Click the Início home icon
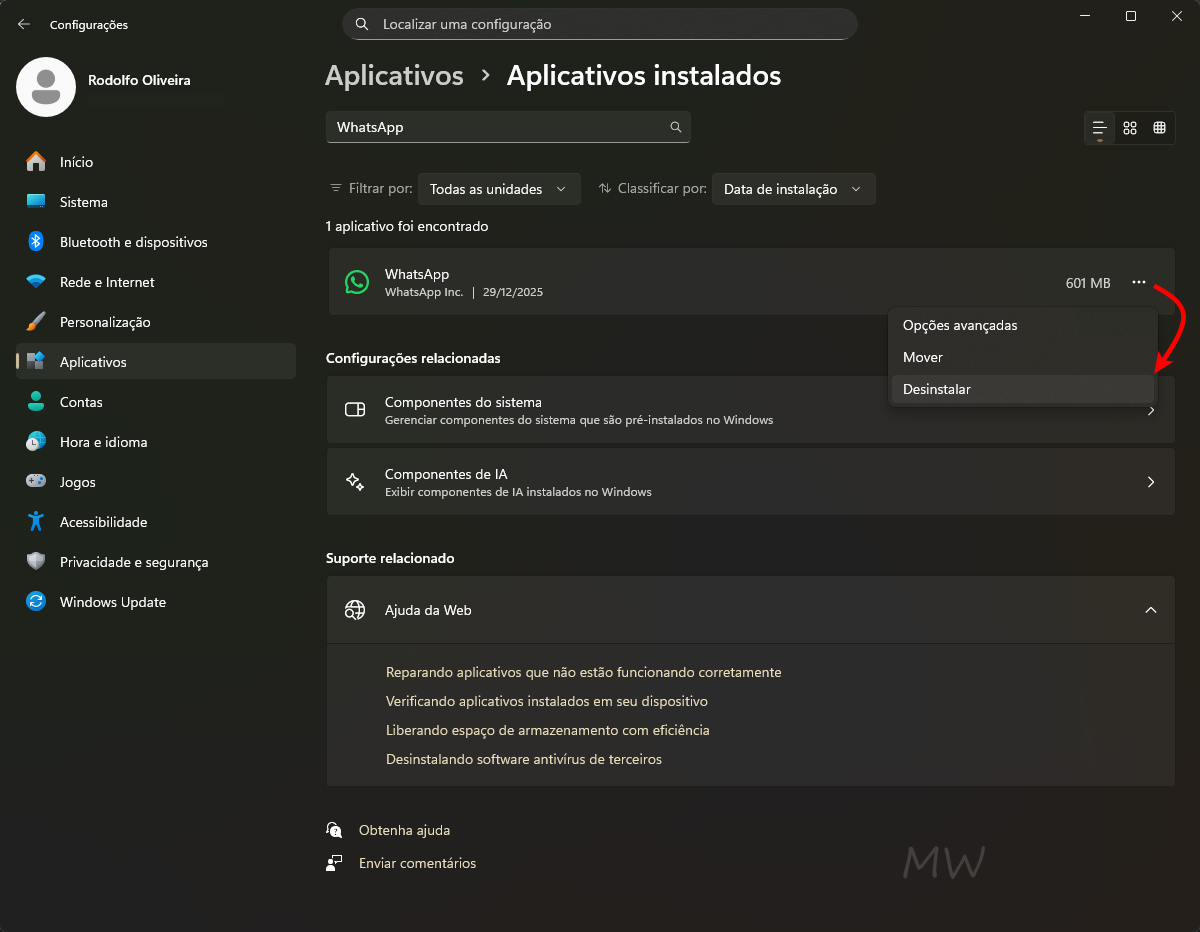1200x932 pixels. coord(36,161)
